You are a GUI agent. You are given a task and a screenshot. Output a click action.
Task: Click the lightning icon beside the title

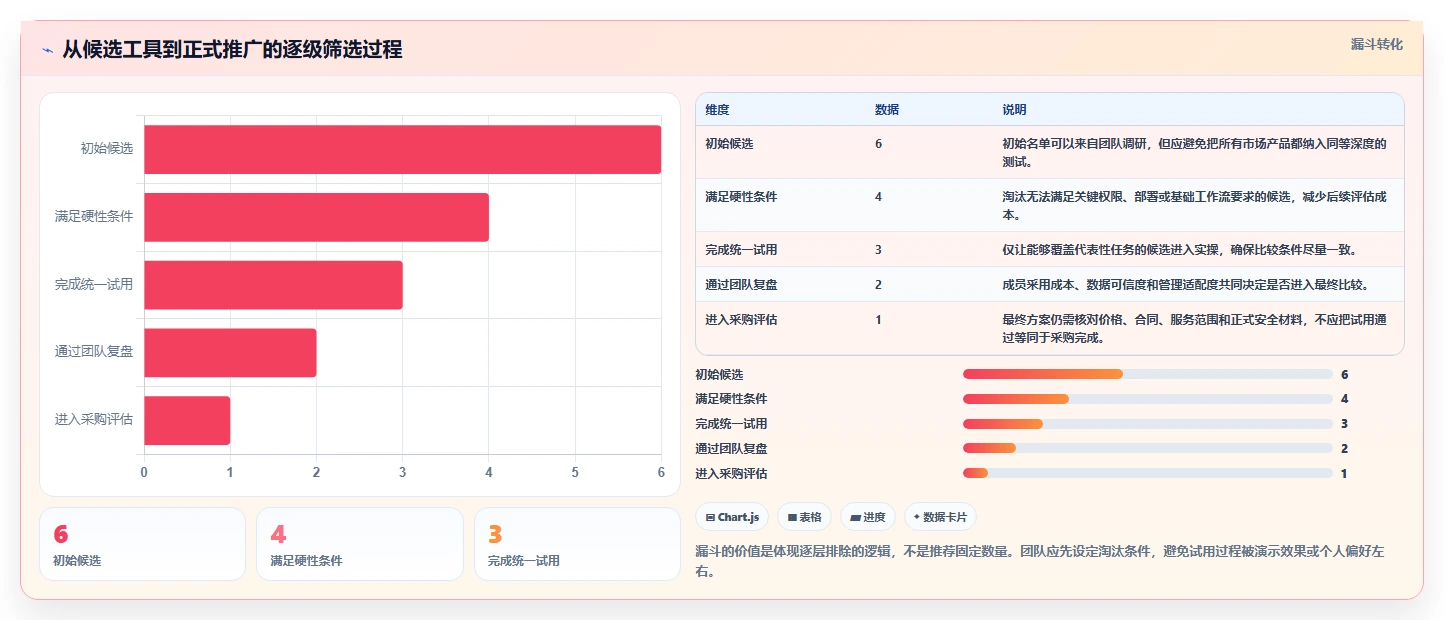click(x=47, y=50)
